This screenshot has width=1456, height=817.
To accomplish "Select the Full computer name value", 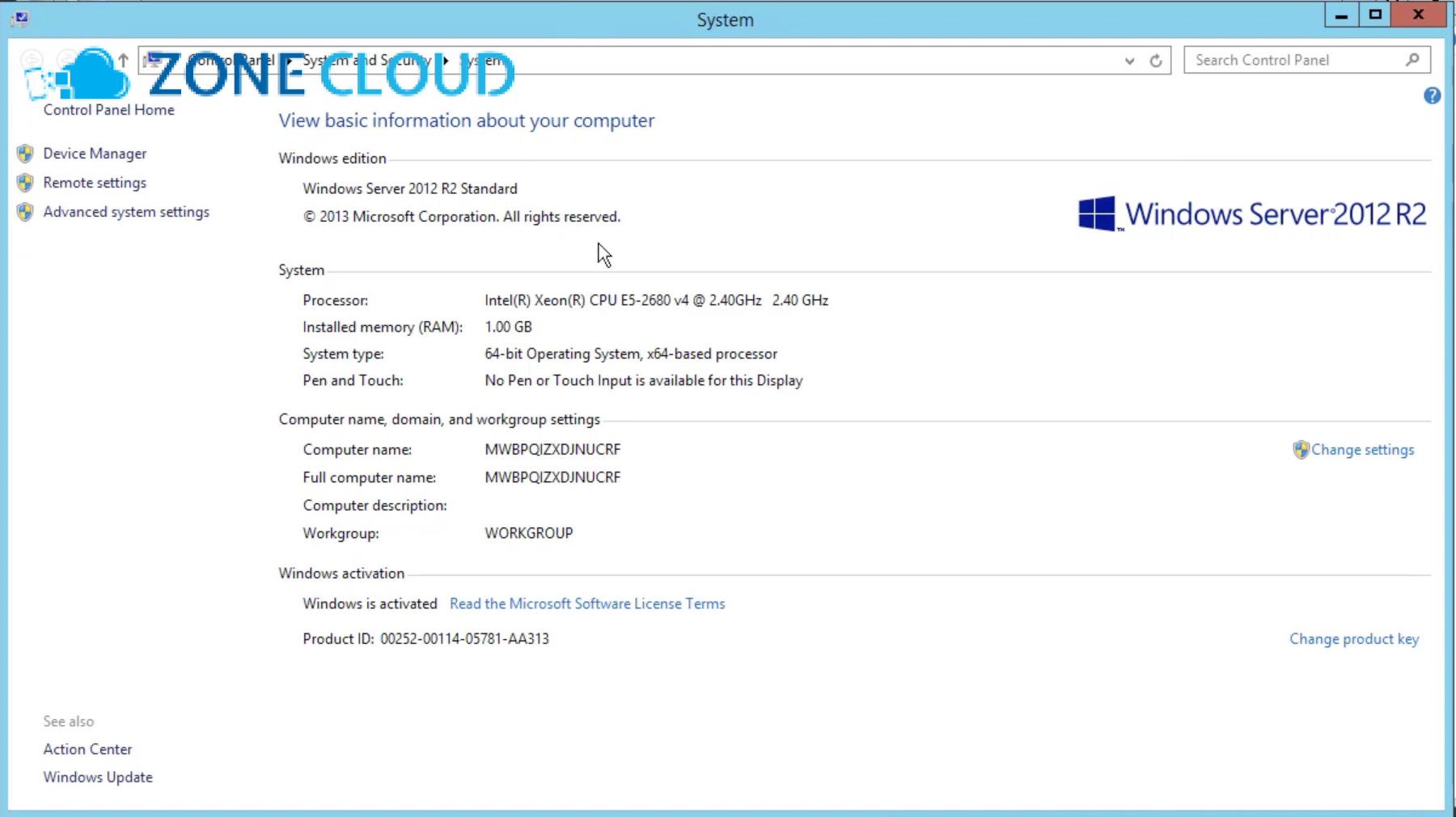I will click(552, 477).
